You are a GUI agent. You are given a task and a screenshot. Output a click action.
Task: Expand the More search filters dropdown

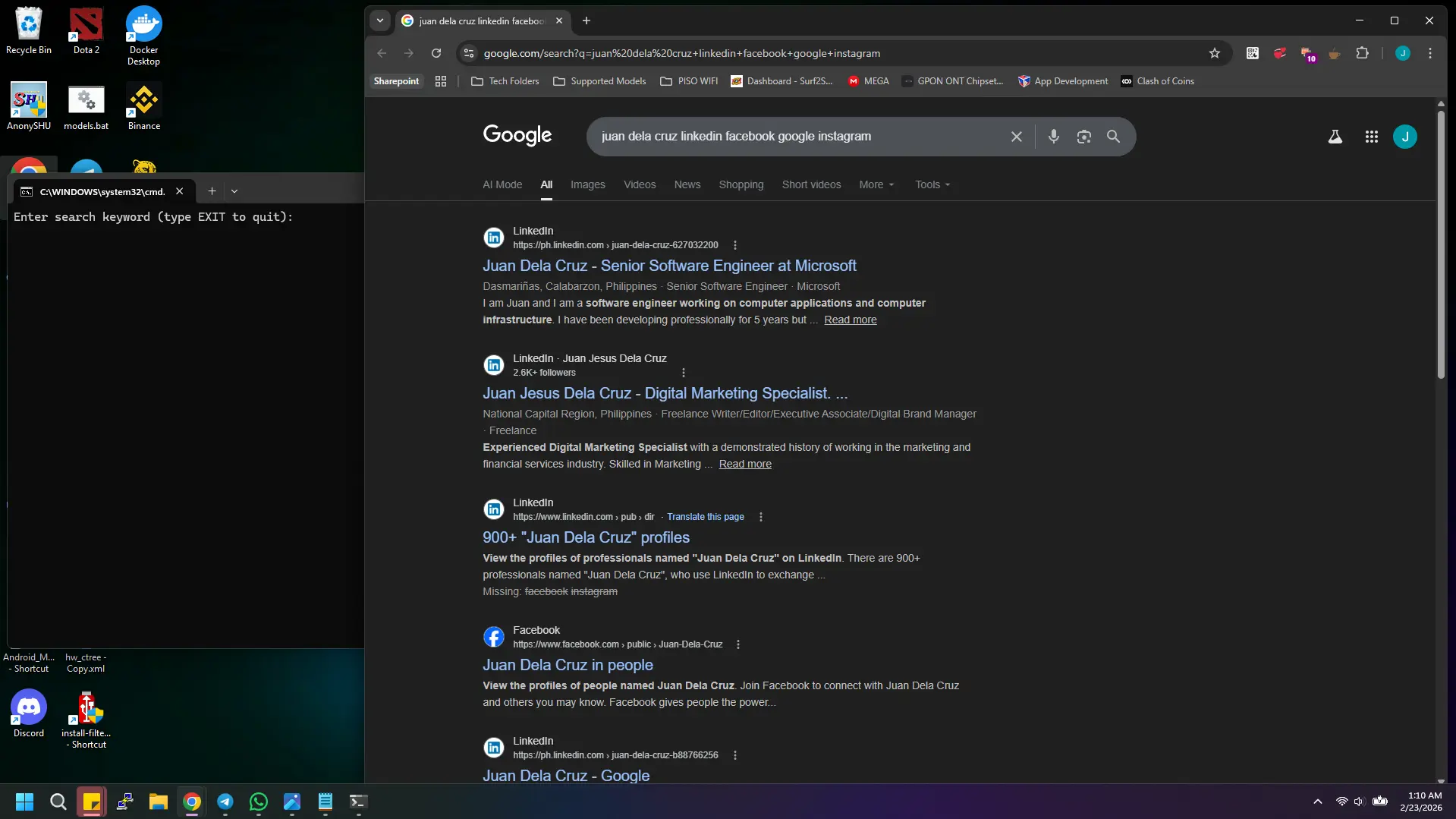[x=876, y=184]
